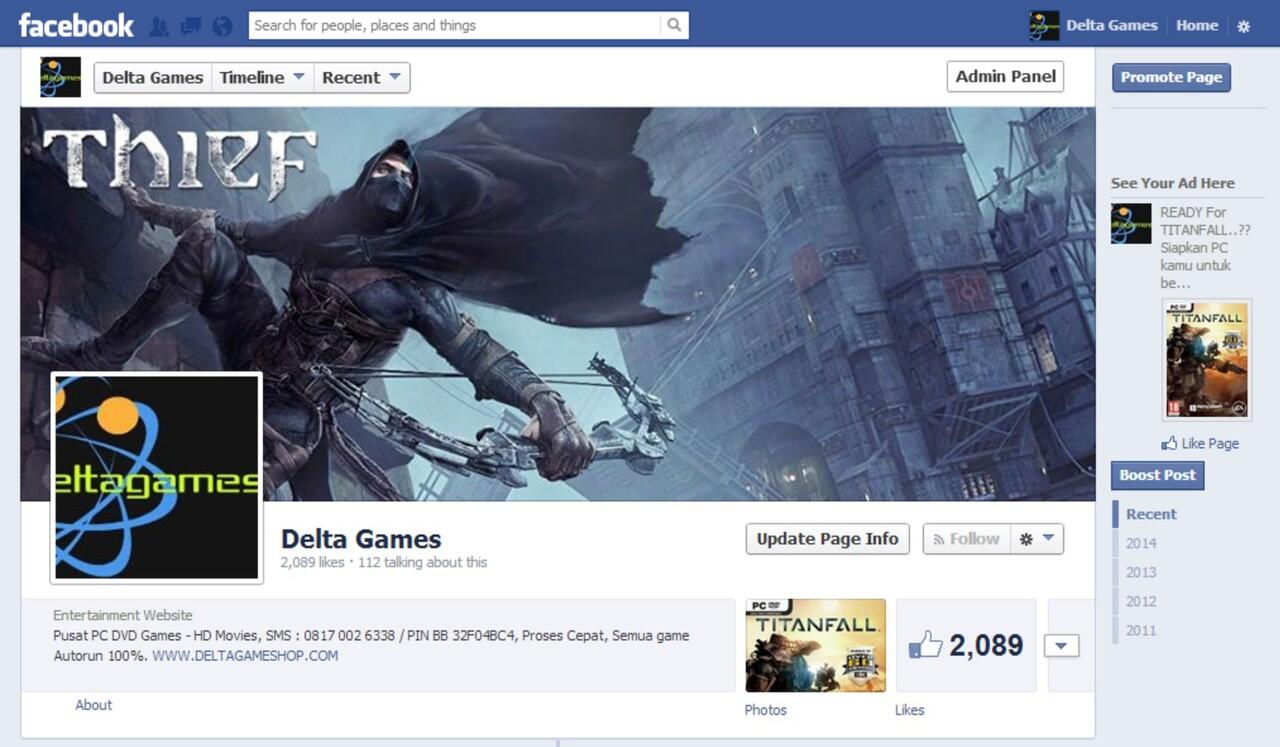Open the Delta Games profile picture
Viewport: 1280px width, 747px height.
tap(156, 478)
